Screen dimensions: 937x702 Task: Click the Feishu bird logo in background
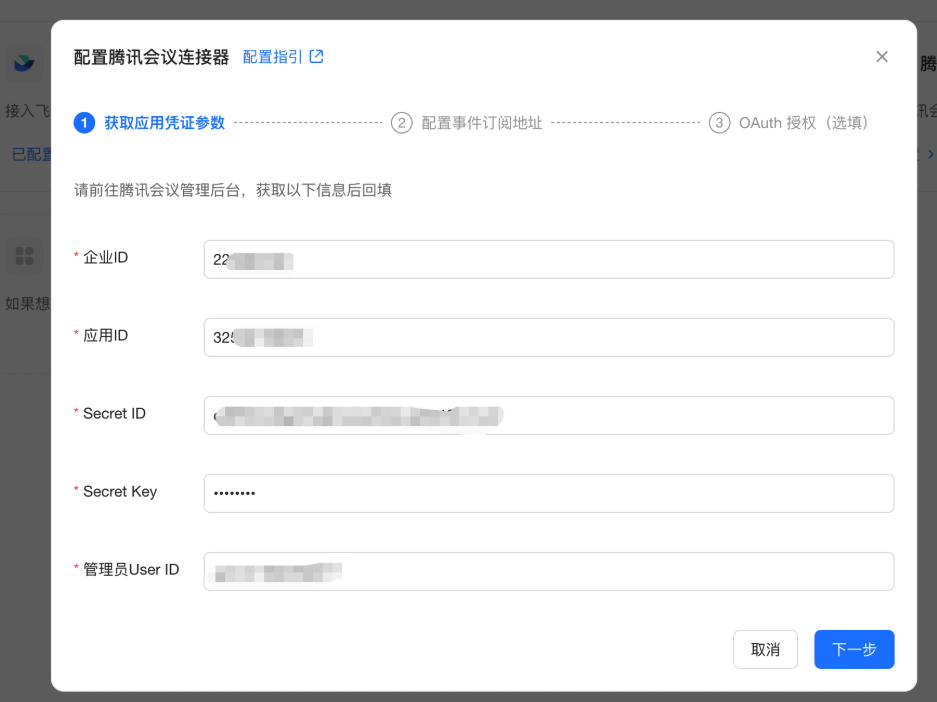click(24, 63)
